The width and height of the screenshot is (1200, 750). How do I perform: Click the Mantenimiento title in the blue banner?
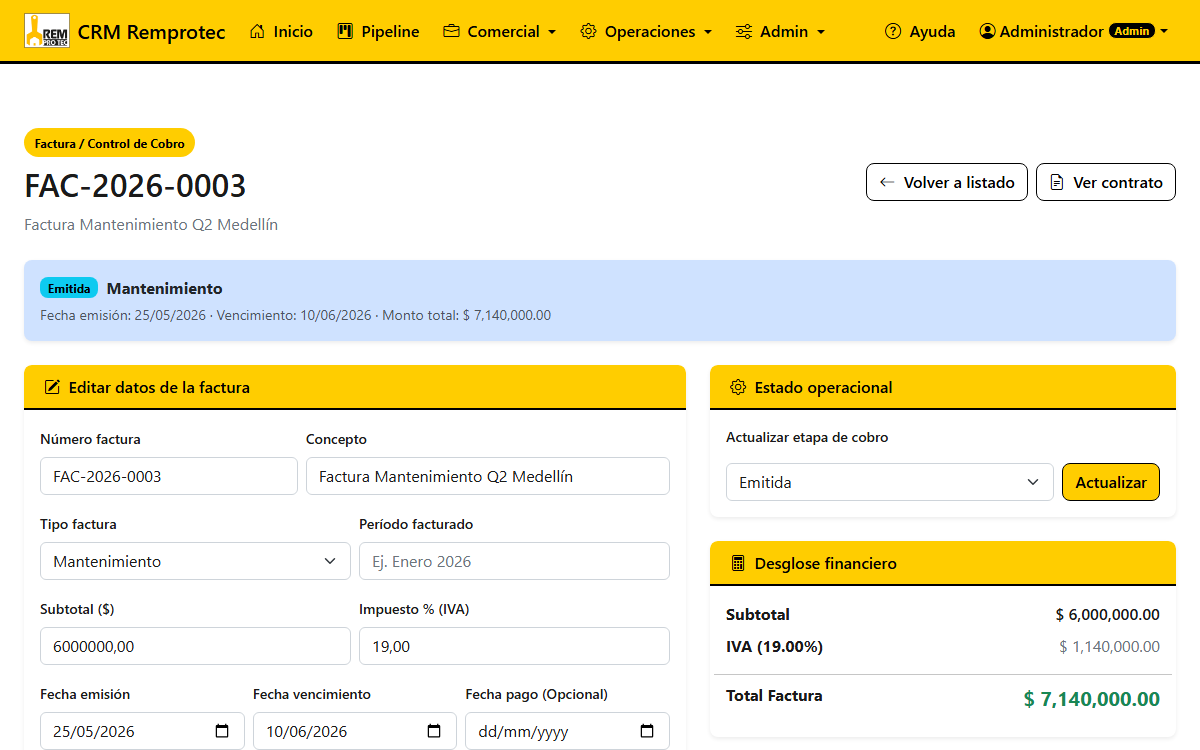(165, 288)
